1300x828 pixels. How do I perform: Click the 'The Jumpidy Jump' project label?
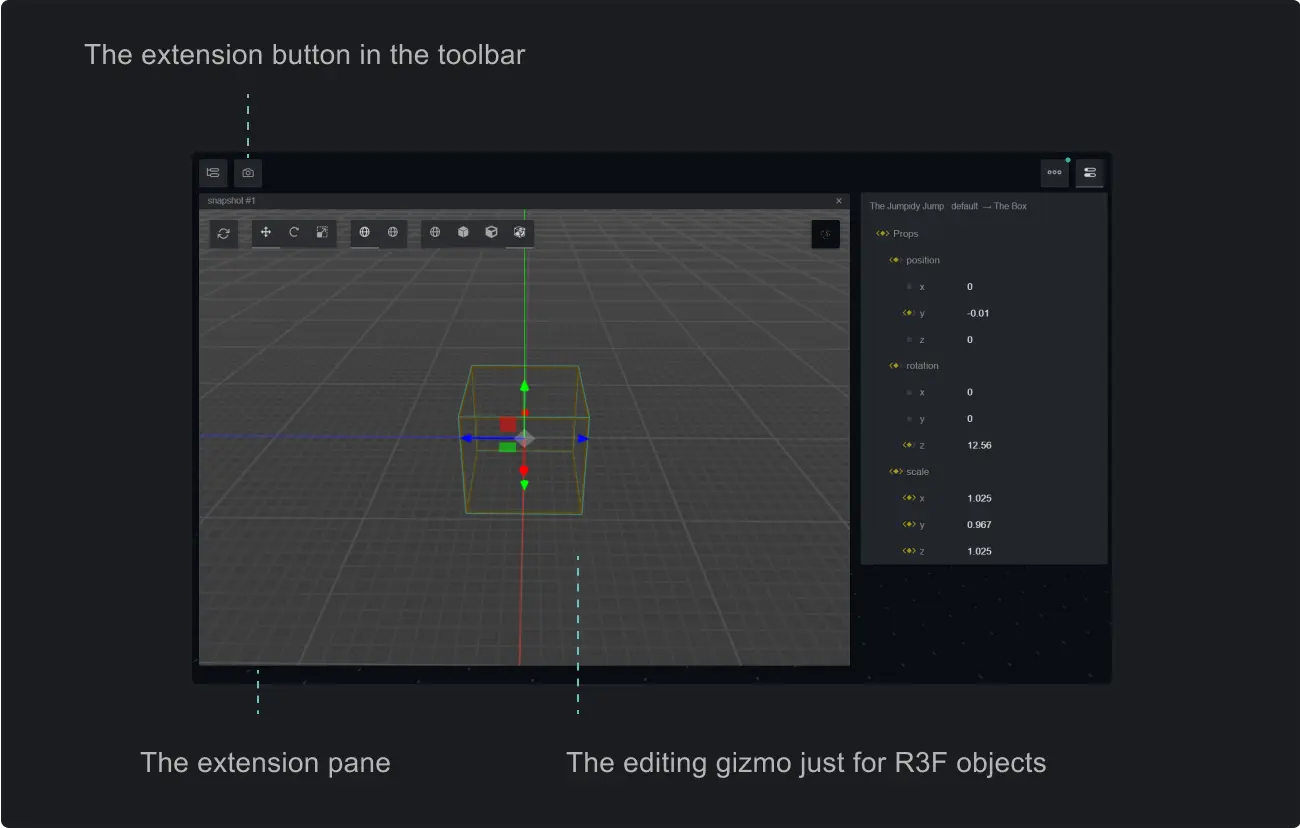(x=906, y=206)
